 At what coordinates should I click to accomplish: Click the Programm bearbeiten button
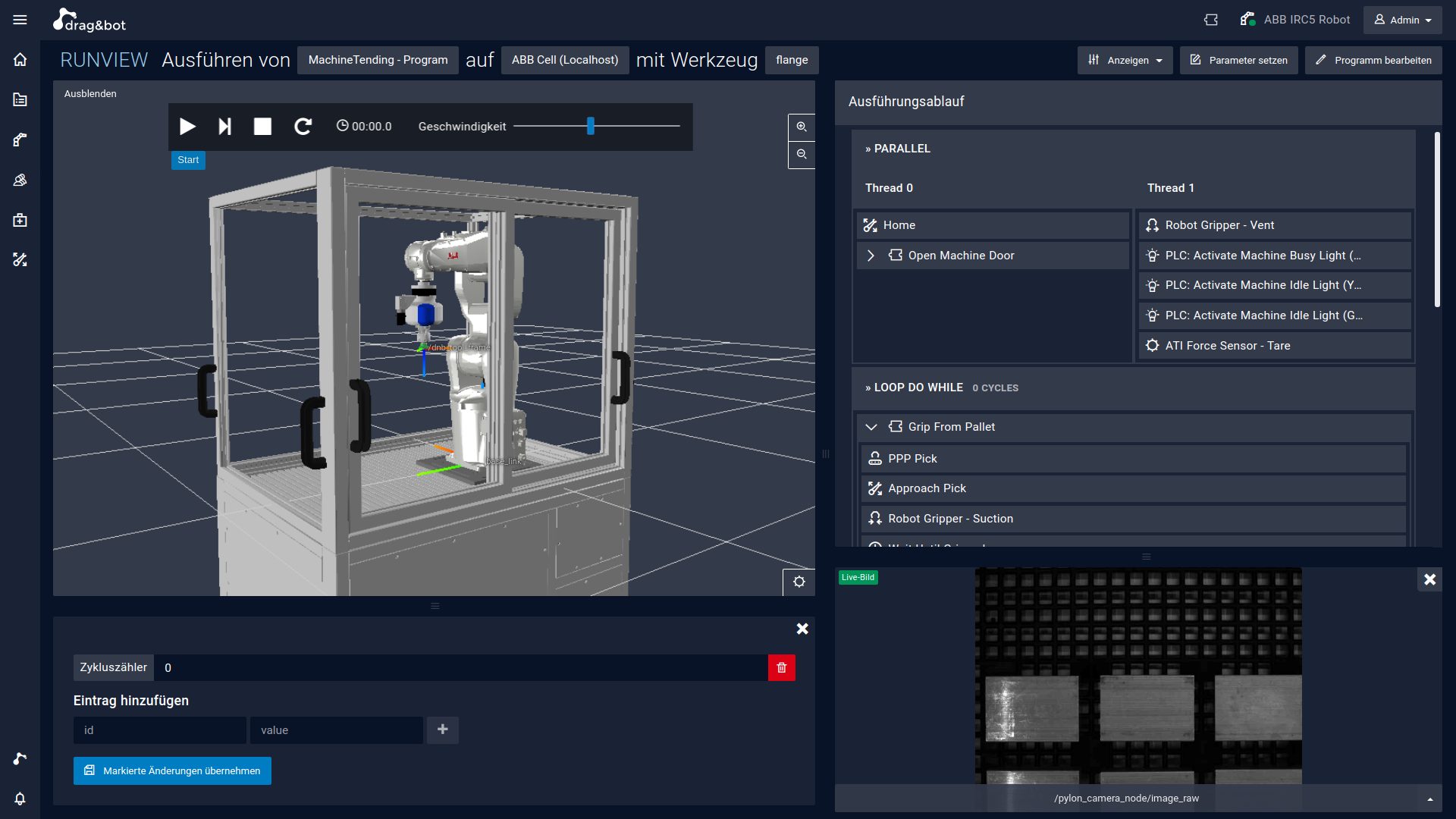[1373, 60]
